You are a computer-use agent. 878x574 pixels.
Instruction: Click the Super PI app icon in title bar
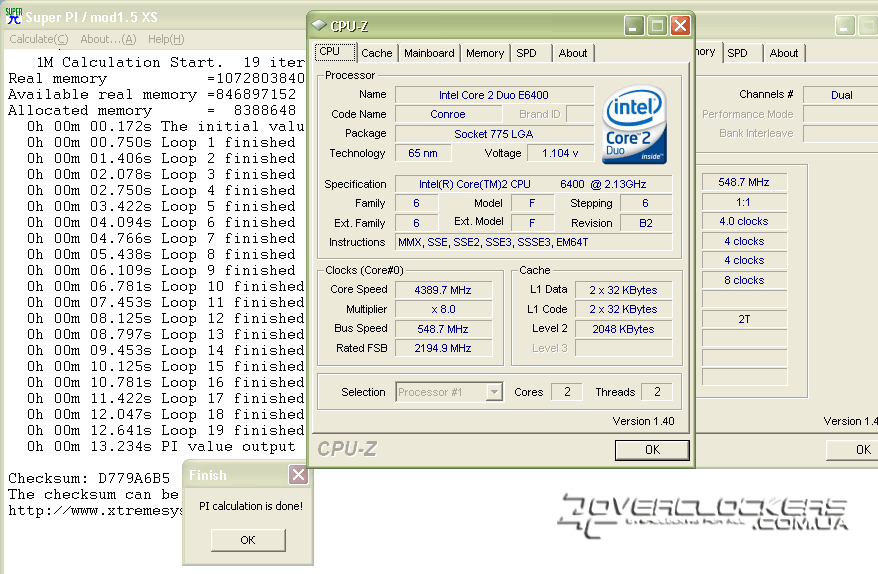pos(13,16)
